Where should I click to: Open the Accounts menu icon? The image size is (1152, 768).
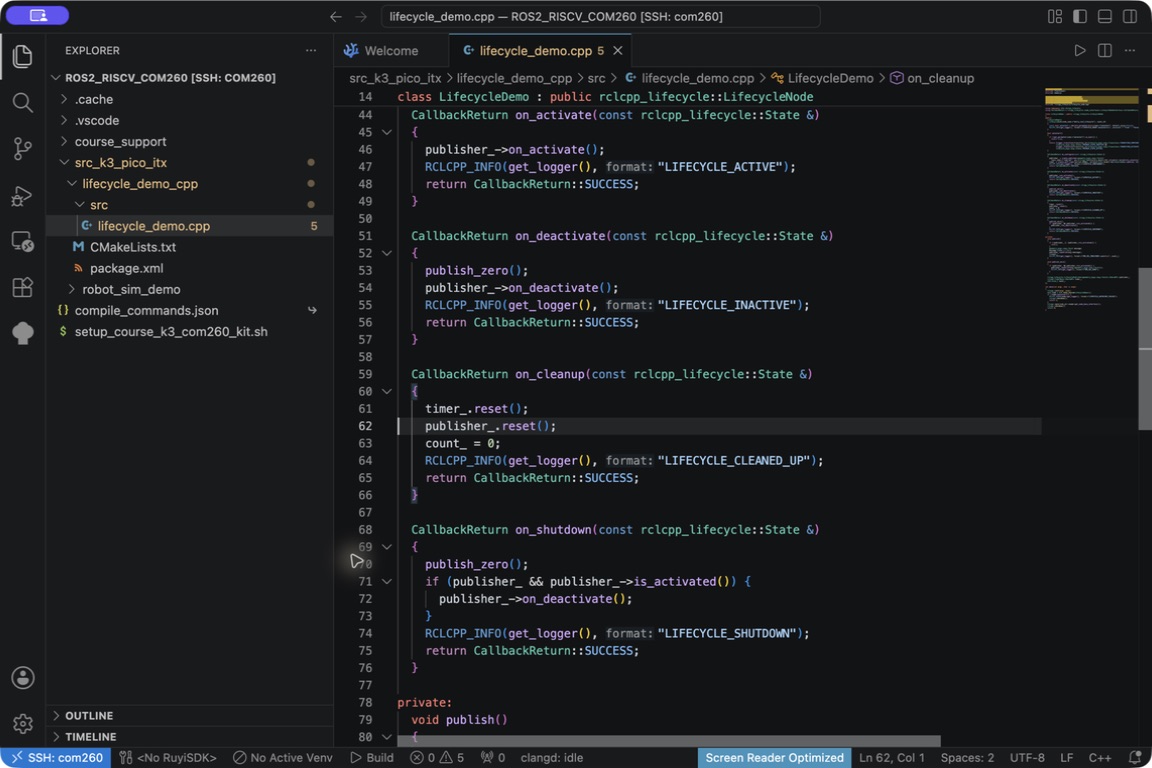(x=23, y=678)
